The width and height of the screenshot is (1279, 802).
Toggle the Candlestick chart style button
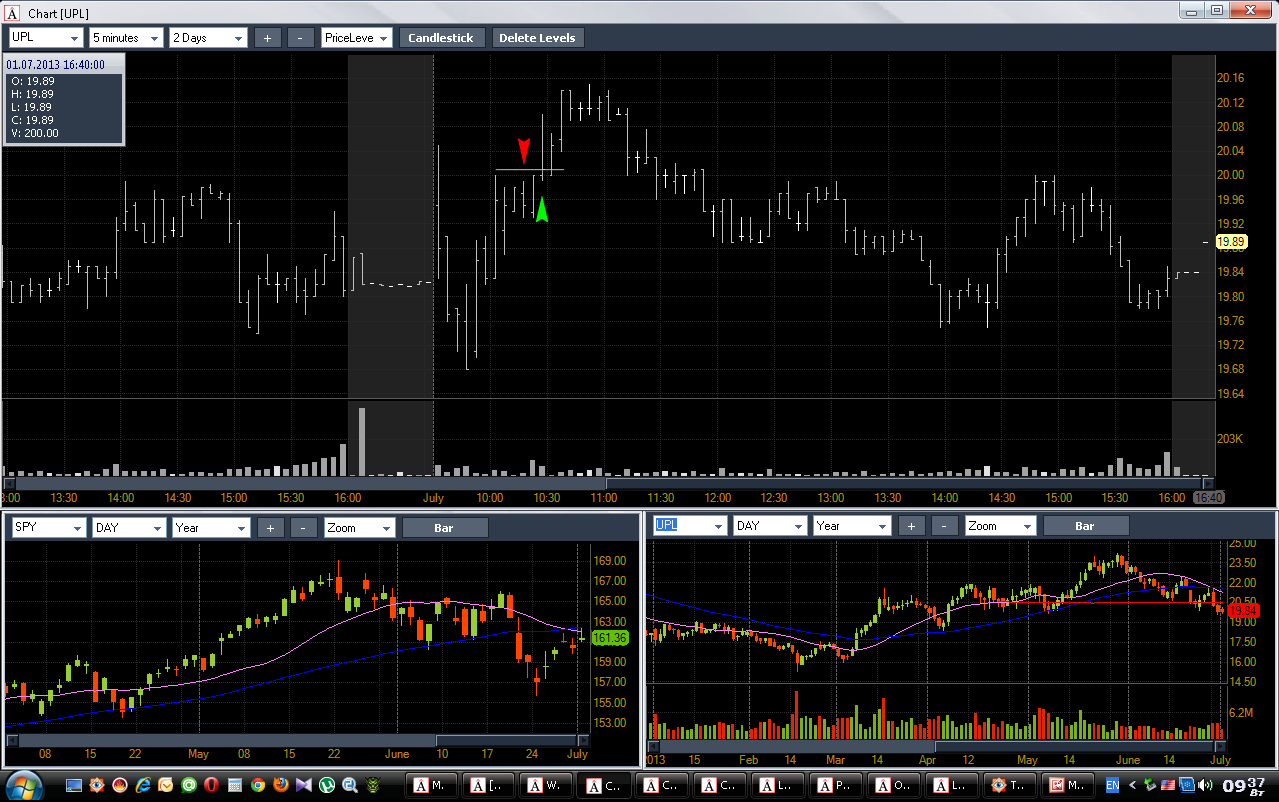pyautogui.click(x=443, y=38)
